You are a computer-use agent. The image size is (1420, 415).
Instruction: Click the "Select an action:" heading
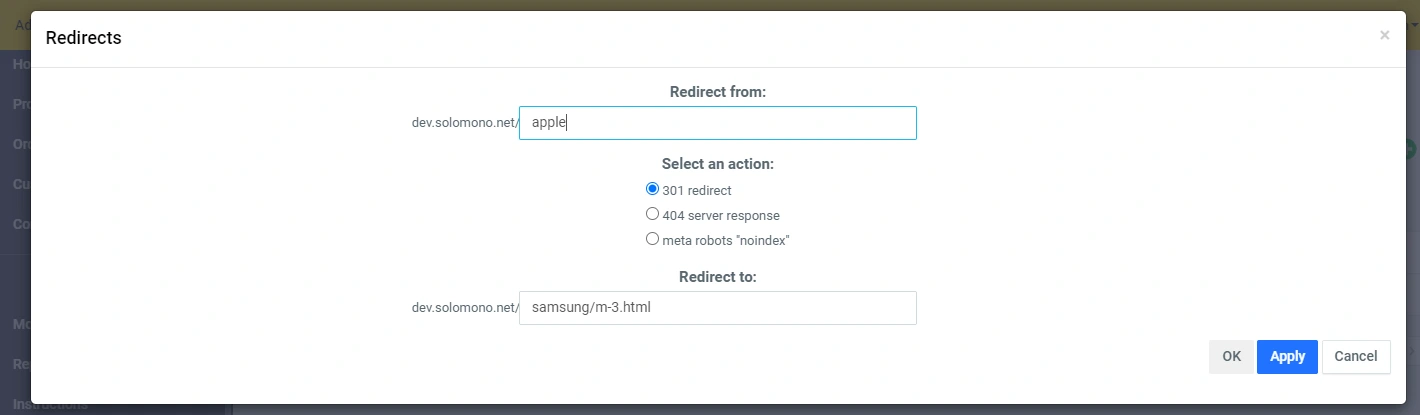point(717,163)
